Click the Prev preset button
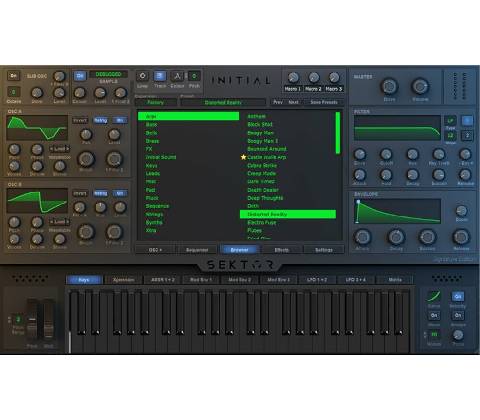 coord(278,102)
